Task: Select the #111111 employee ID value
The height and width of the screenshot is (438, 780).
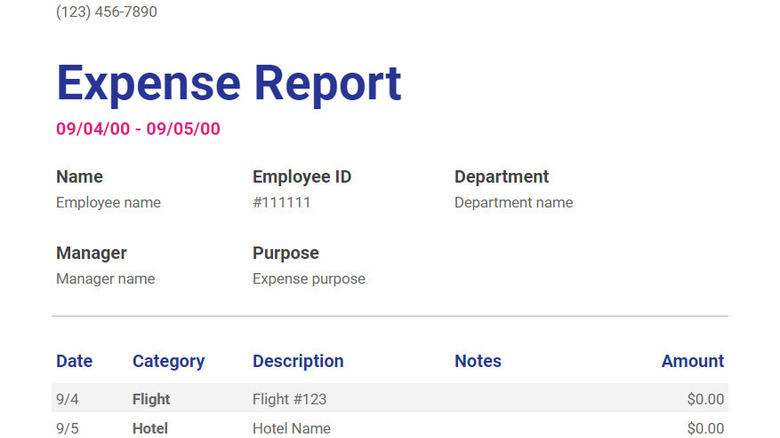Action: tap(281, 203)
